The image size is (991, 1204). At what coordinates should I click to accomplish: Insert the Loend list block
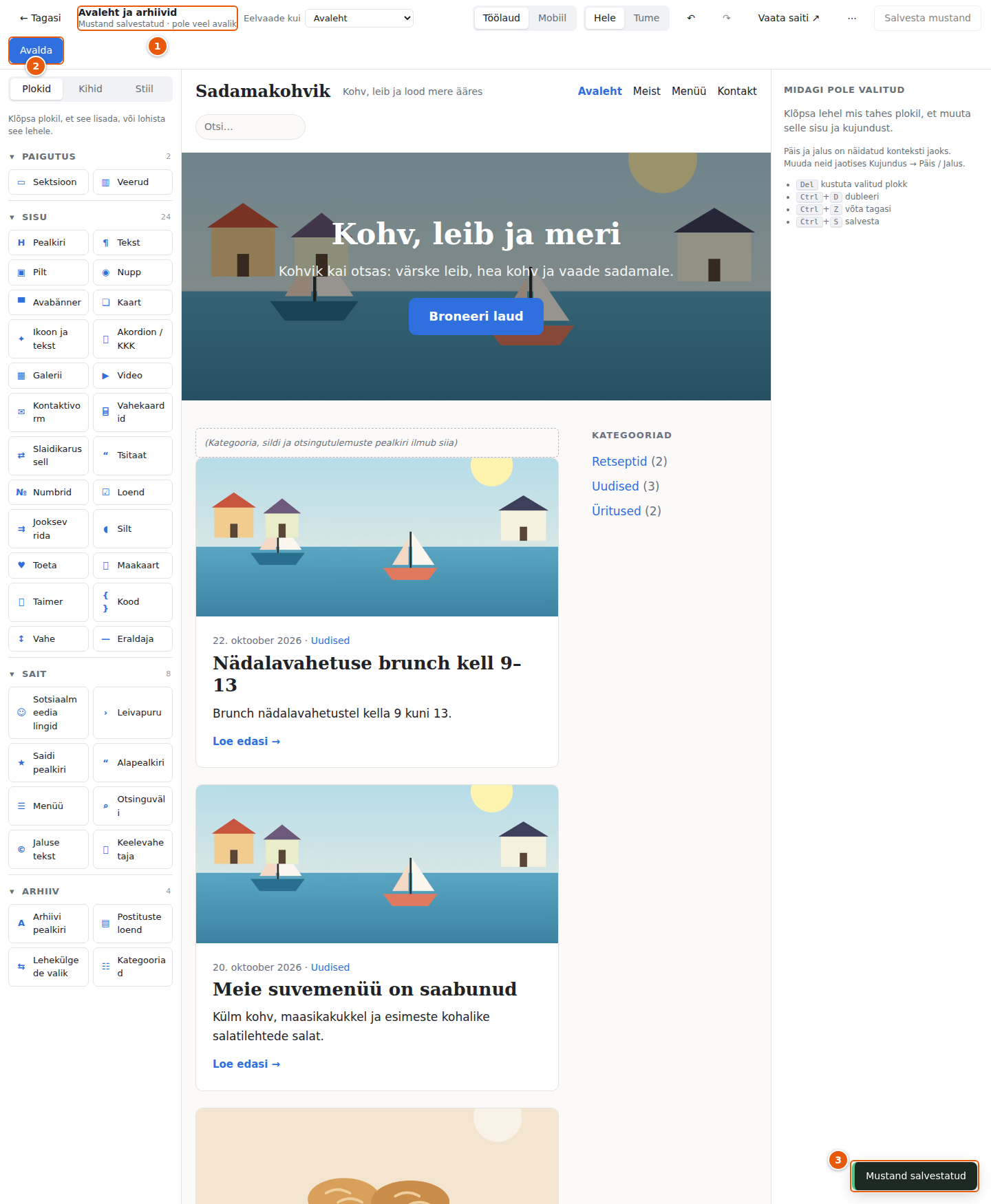click(133, 493)
